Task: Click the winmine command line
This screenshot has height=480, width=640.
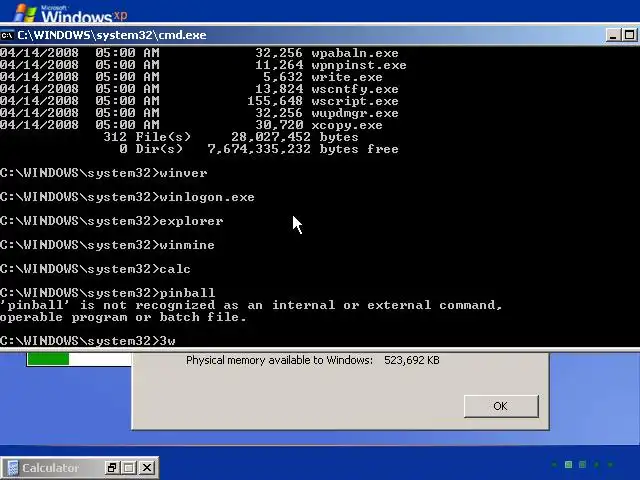Action: click(x=107, y=245)
